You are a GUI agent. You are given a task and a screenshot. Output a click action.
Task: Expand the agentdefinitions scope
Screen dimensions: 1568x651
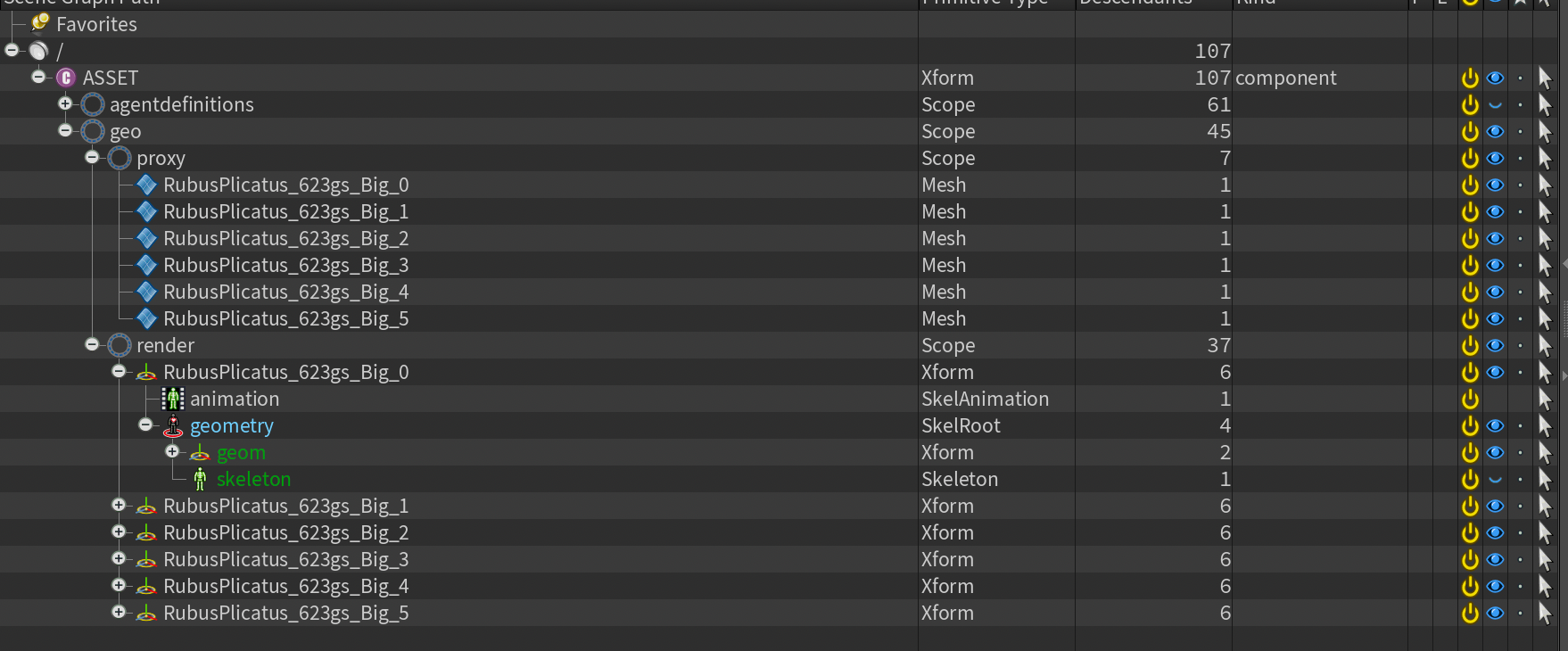point(65,103)
